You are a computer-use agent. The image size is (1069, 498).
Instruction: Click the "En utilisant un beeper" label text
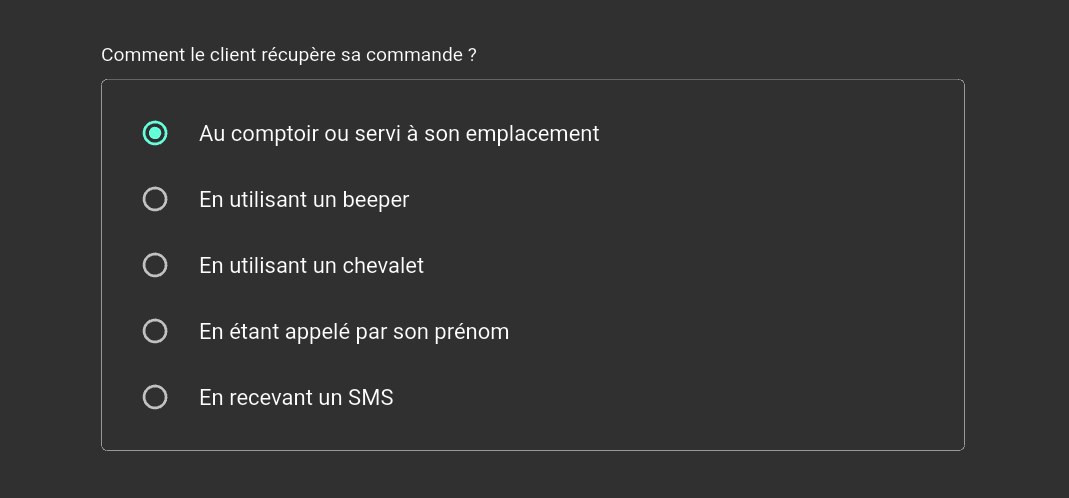pos(304,200)
